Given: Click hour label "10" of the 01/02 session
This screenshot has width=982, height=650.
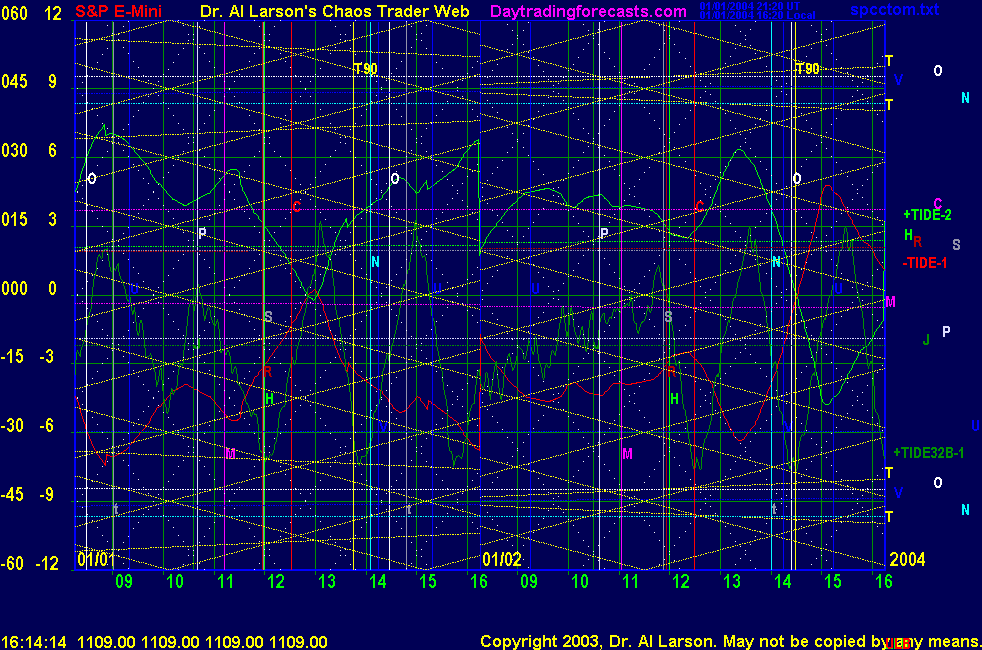Looking at the screenshot, I should click(579, 581).
